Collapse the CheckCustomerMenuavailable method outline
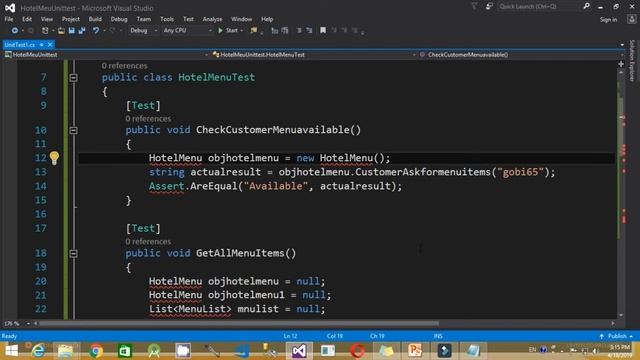This screenshot has height=360, width=640. [73, 131]
